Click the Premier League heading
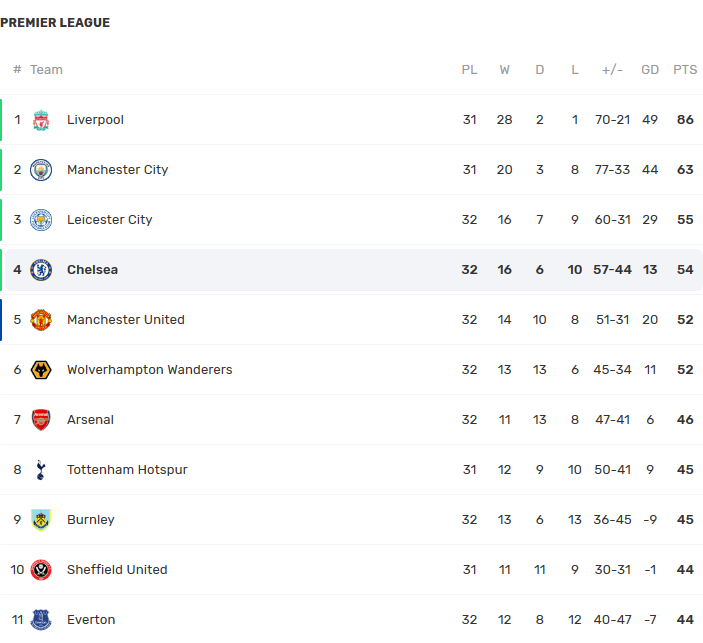 (x=55, y=23)
